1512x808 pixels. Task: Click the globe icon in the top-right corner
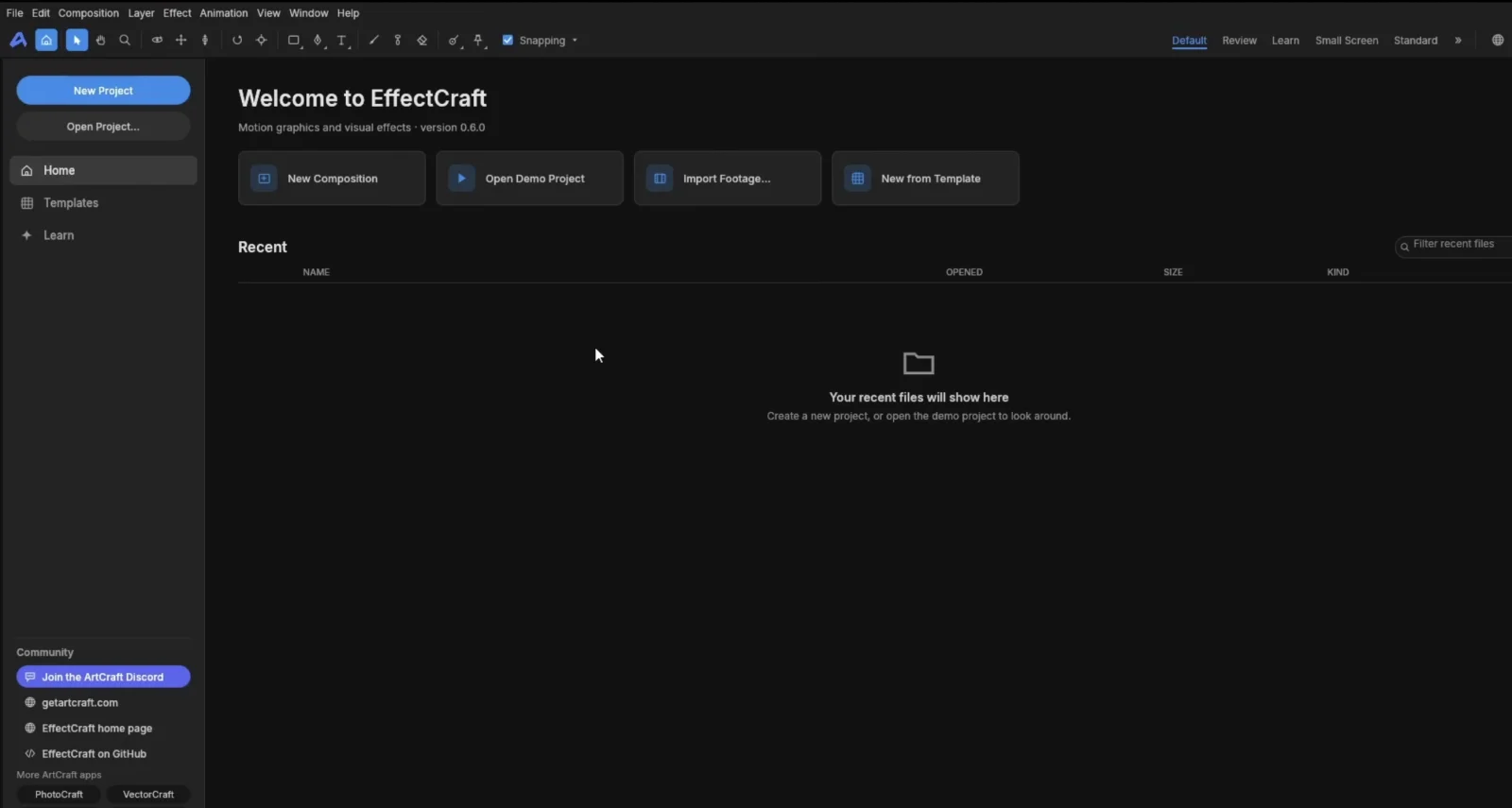pyautogui.click(x=1498, y=40)
